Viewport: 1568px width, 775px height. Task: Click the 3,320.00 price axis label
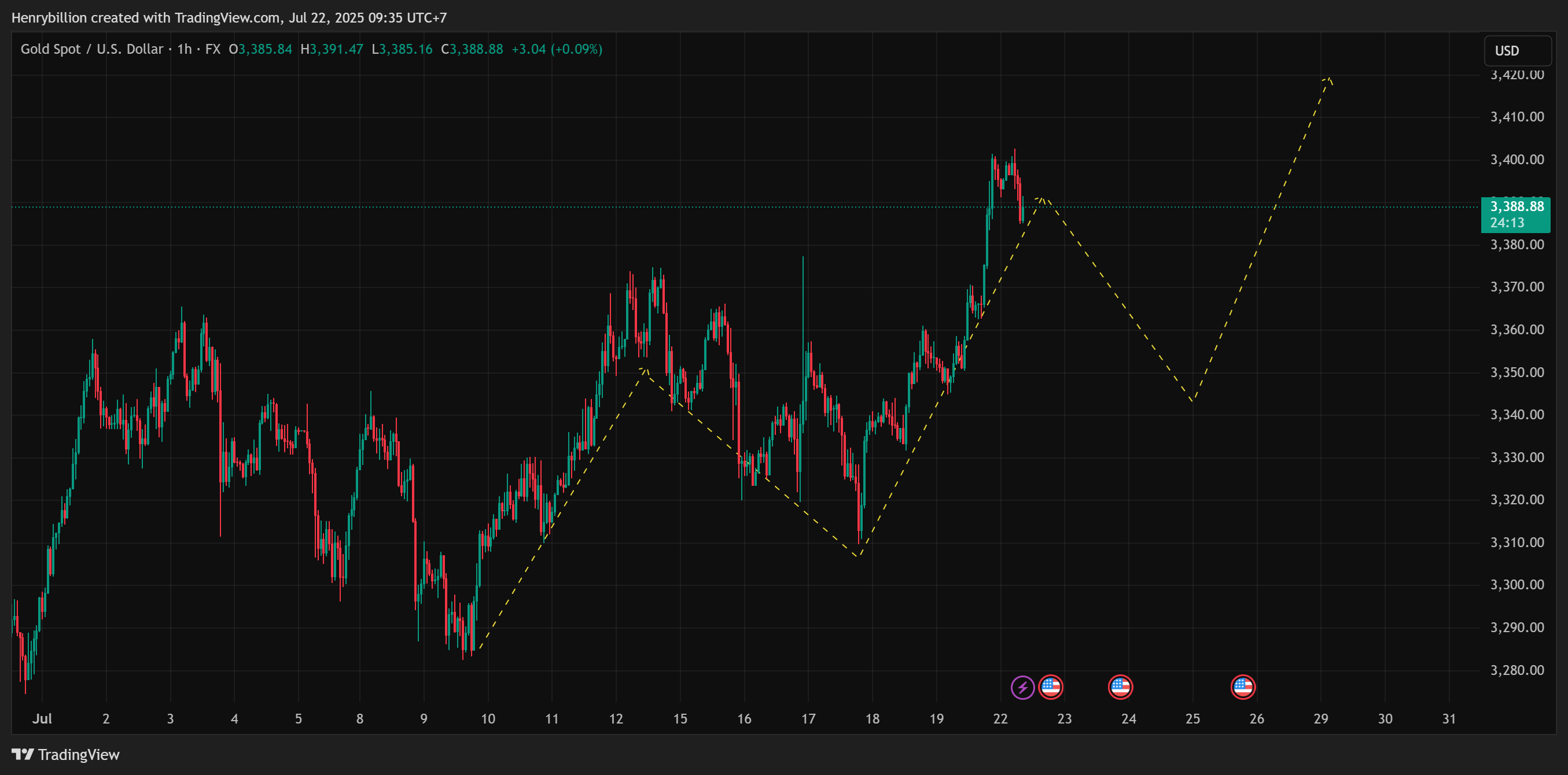pyautogui.click(x=1517, y=500)
